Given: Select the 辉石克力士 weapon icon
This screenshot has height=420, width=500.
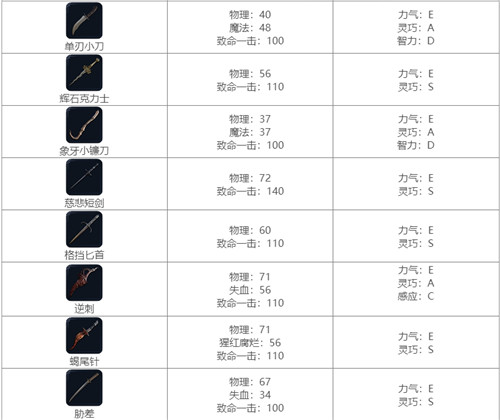Looking at the screenshot, I should pyautogui.click(x=84, y=73).
